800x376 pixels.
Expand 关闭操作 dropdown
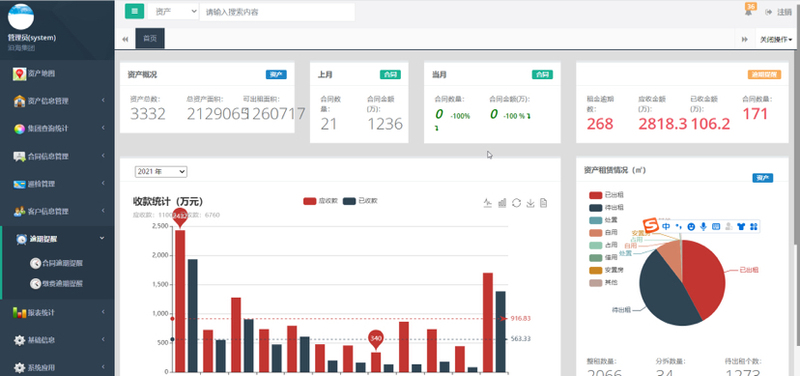[x=776, y=39]
